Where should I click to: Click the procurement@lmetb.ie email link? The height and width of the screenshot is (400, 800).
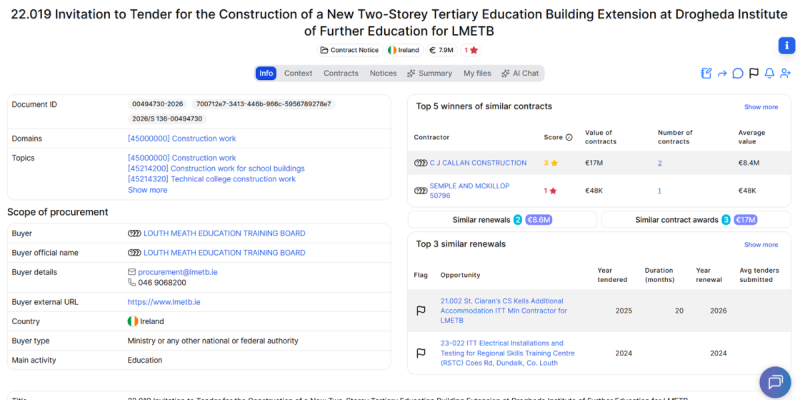(x=178, y=272)
